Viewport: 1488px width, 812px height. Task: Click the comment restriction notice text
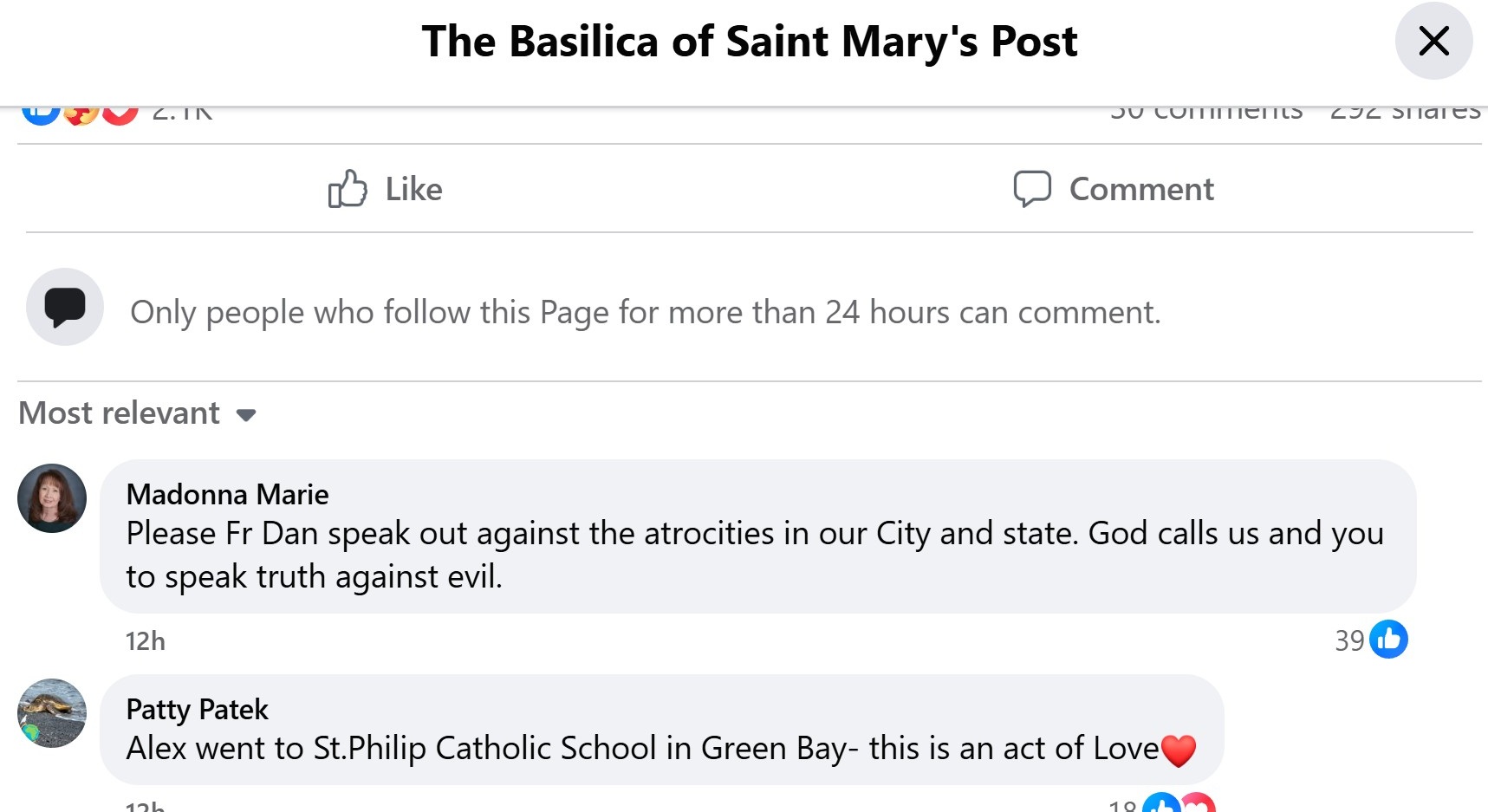(x=645, y=312)
